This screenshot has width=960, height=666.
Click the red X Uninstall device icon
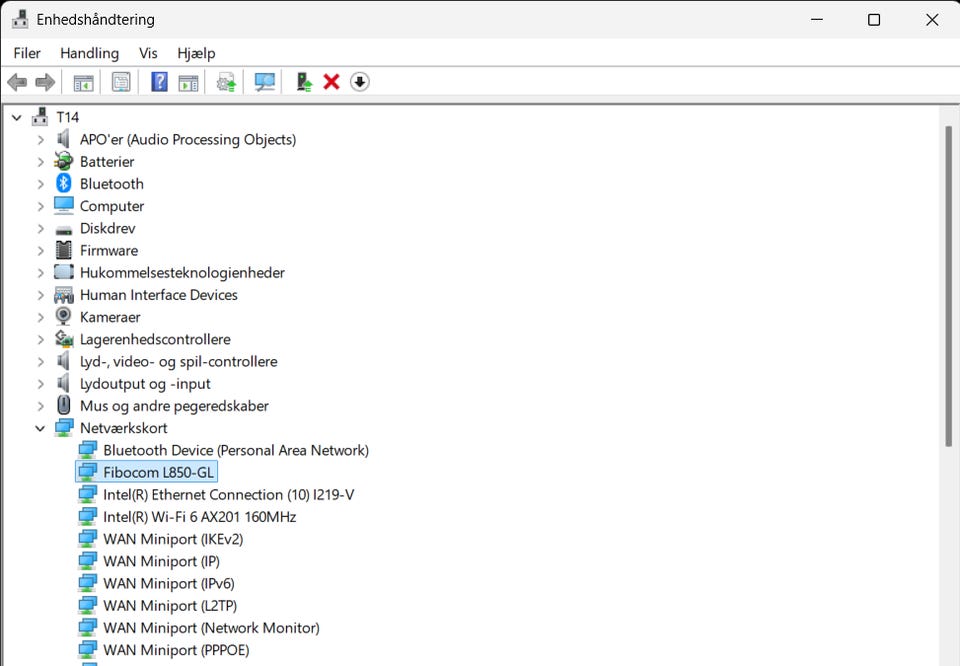[332, 81]
